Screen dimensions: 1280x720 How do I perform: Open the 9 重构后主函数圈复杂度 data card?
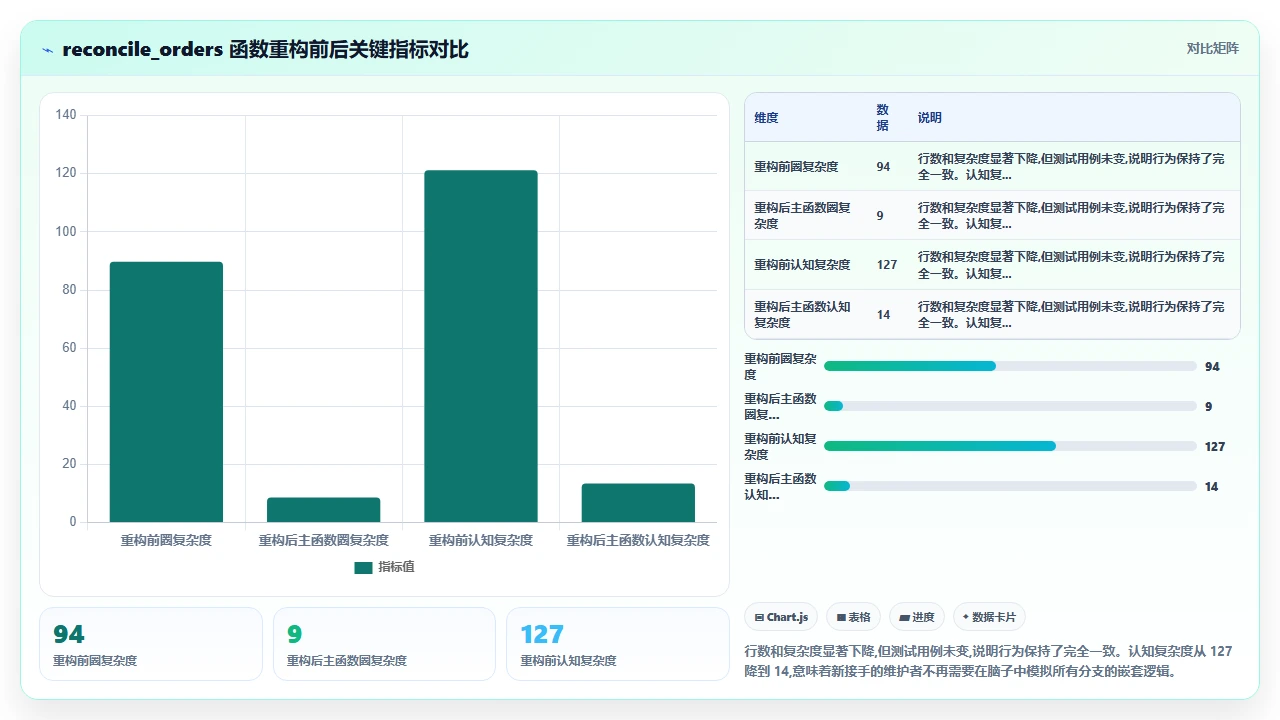coord(384,644)
